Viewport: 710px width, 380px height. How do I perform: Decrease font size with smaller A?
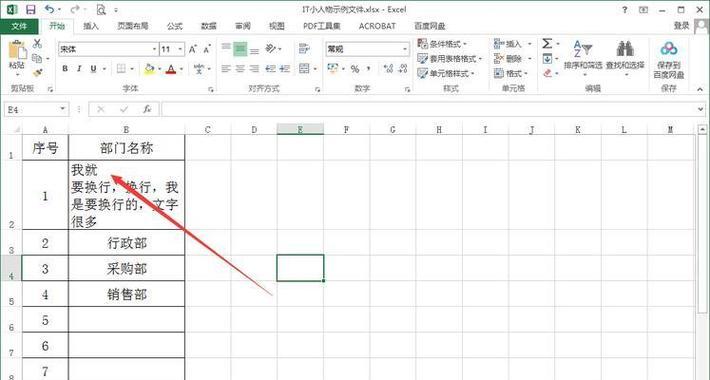[x=207, y=49]
